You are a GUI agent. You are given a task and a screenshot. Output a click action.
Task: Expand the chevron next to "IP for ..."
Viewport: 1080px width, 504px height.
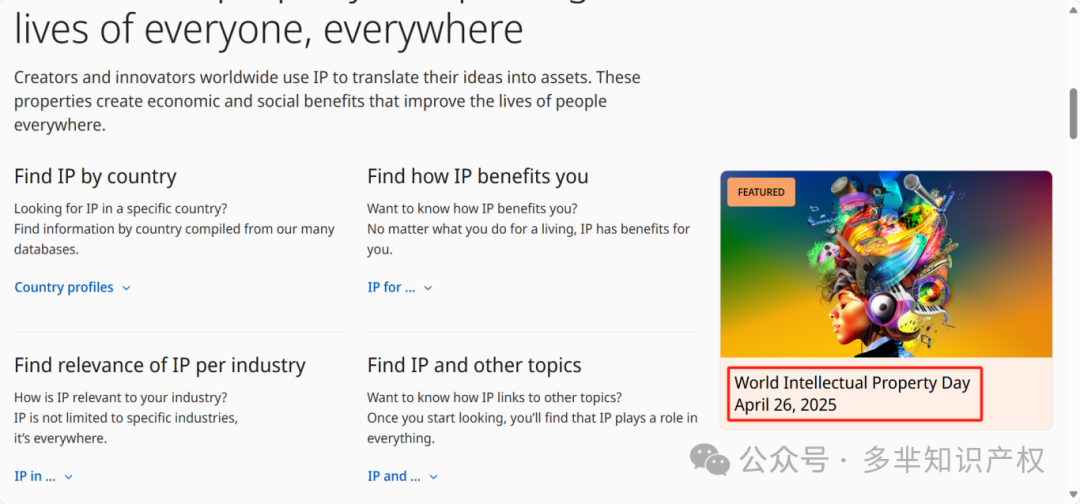tap(428, 288)
